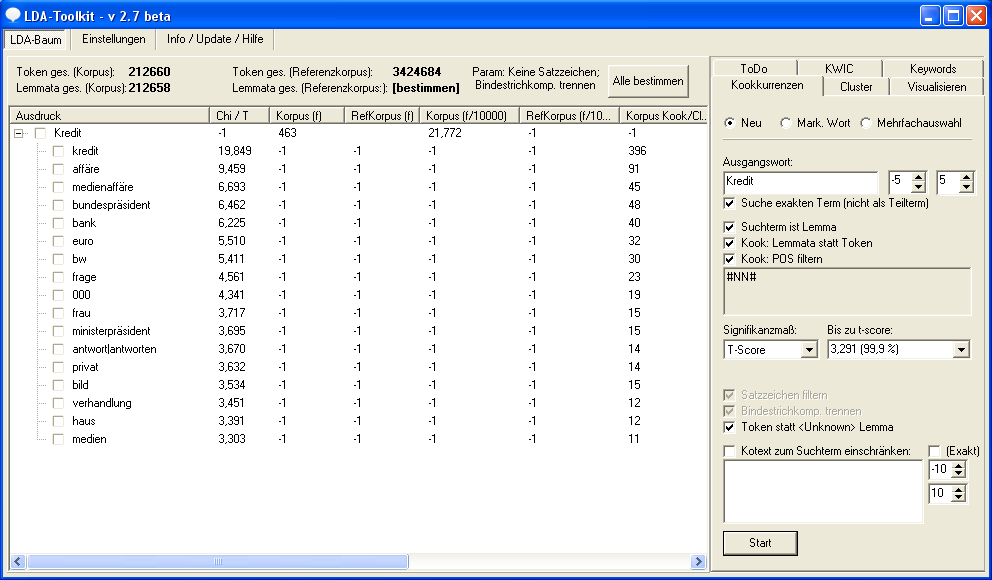Increase the left span value of -5
Screen dimensions: 992x580
coord(919,177)
